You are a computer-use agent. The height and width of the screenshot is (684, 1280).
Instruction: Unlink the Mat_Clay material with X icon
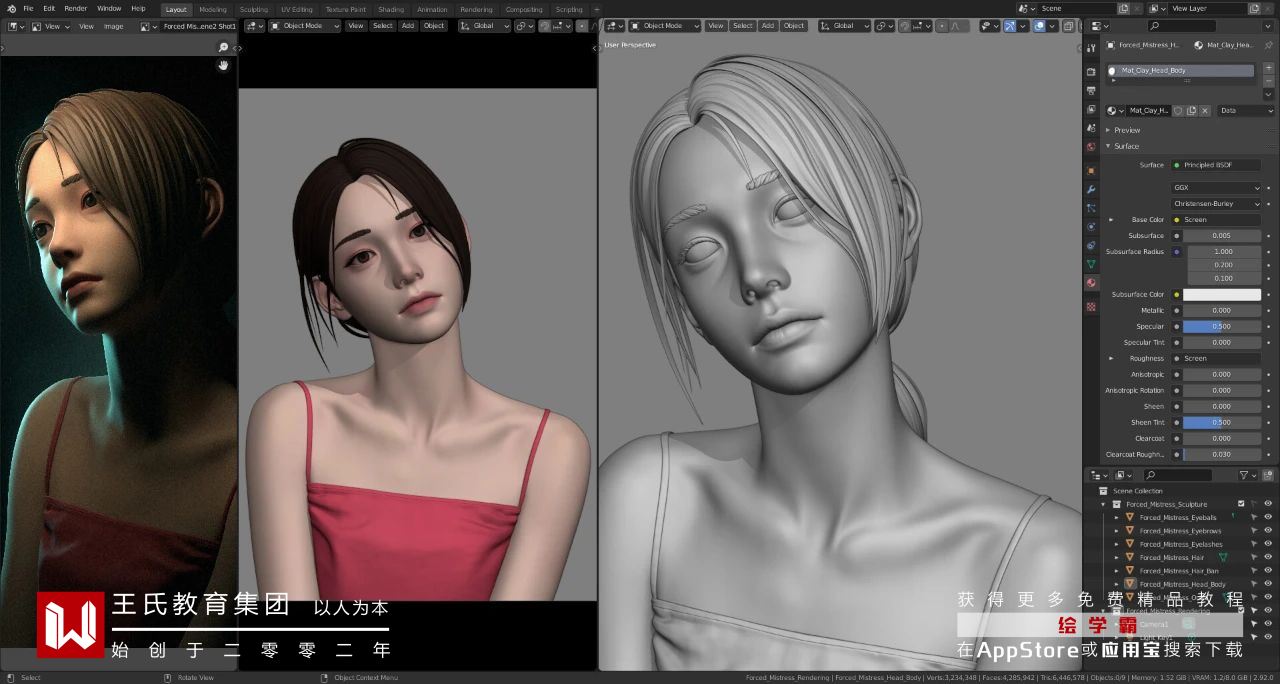[x=1205, y=111]
